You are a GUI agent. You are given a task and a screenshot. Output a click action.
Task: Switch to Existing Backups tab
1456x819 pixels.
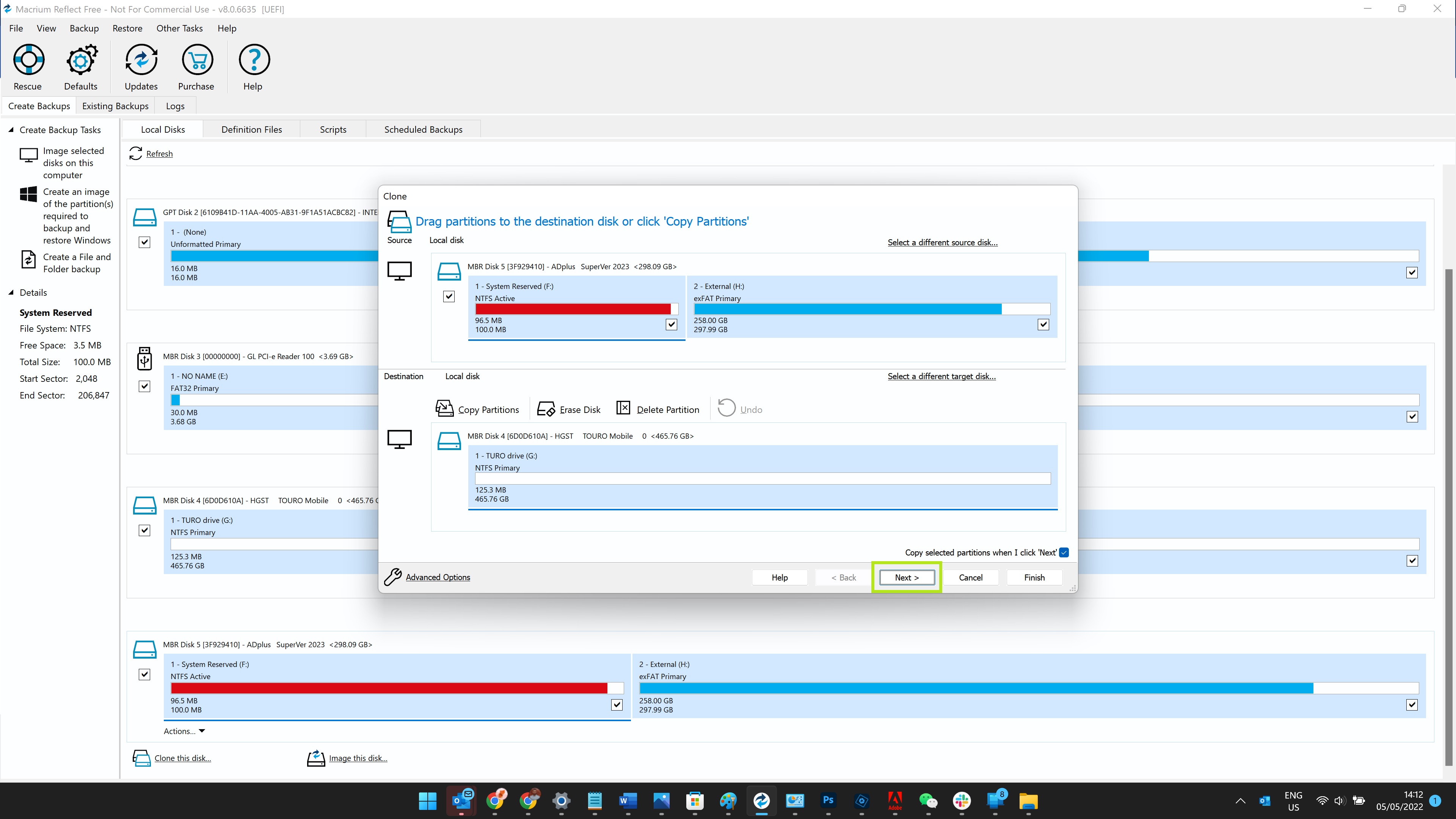point(115,106)
